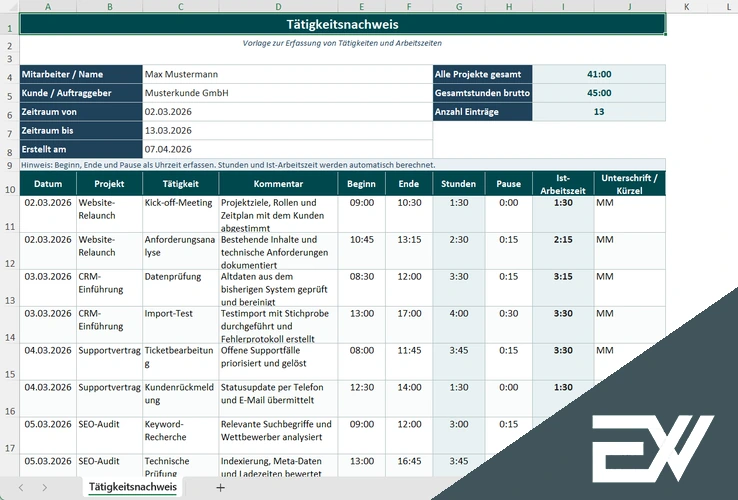
Task: Edit the Max Mustermann name cell
Action: pyautogui.click(x=288, y=74)
